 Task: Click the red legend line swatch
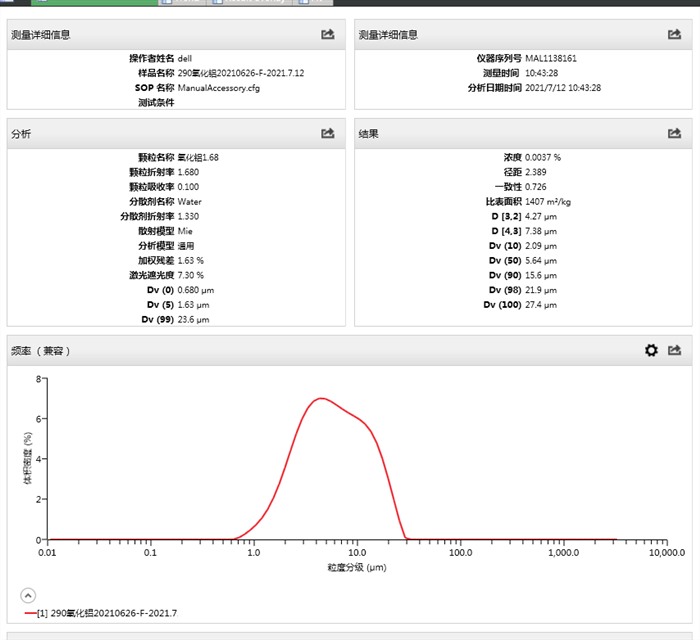(x=29, y=612)
